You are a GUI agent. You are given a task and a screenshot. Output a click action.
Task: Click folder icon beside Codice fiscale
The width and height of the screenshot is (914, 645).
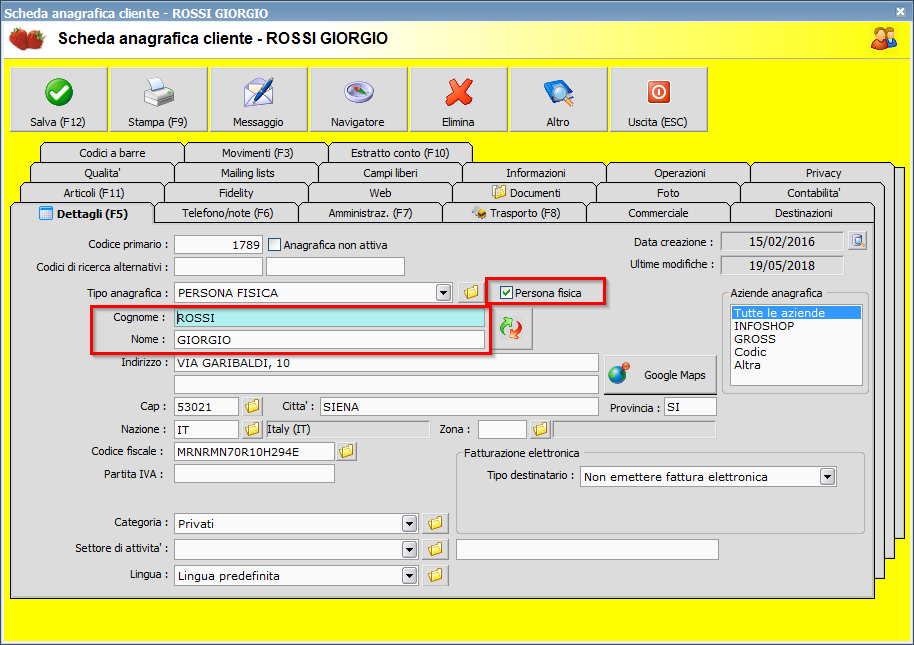point(346,451)
